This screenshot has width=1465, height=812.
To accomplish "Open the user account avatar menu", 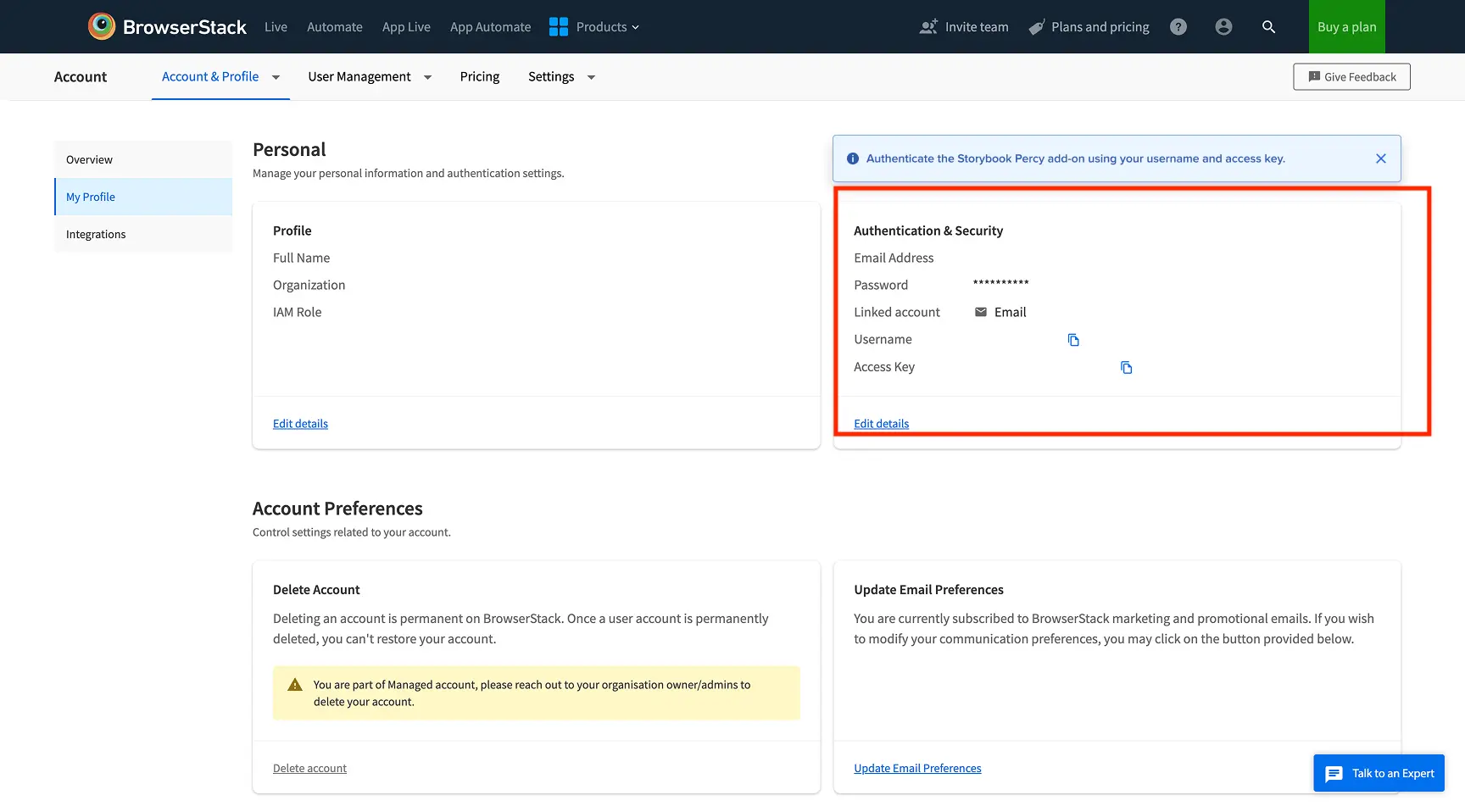I will click(1223, 26).
